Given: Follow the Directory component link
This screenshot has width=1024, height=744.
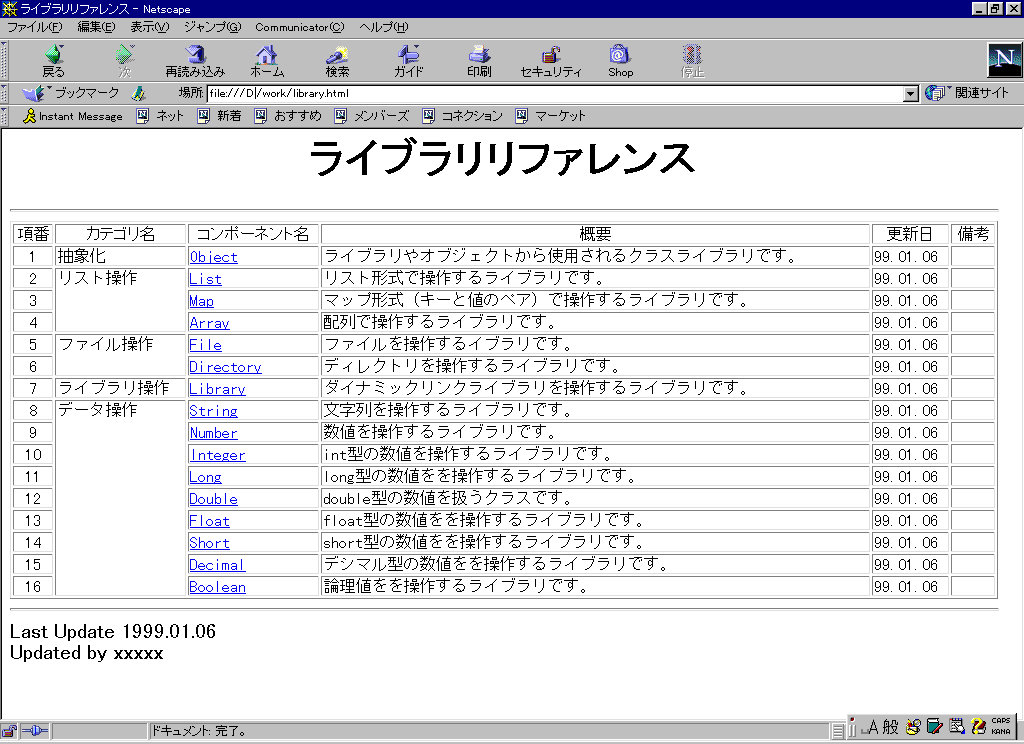Looking at the screenshot, I should pos(225,367).
